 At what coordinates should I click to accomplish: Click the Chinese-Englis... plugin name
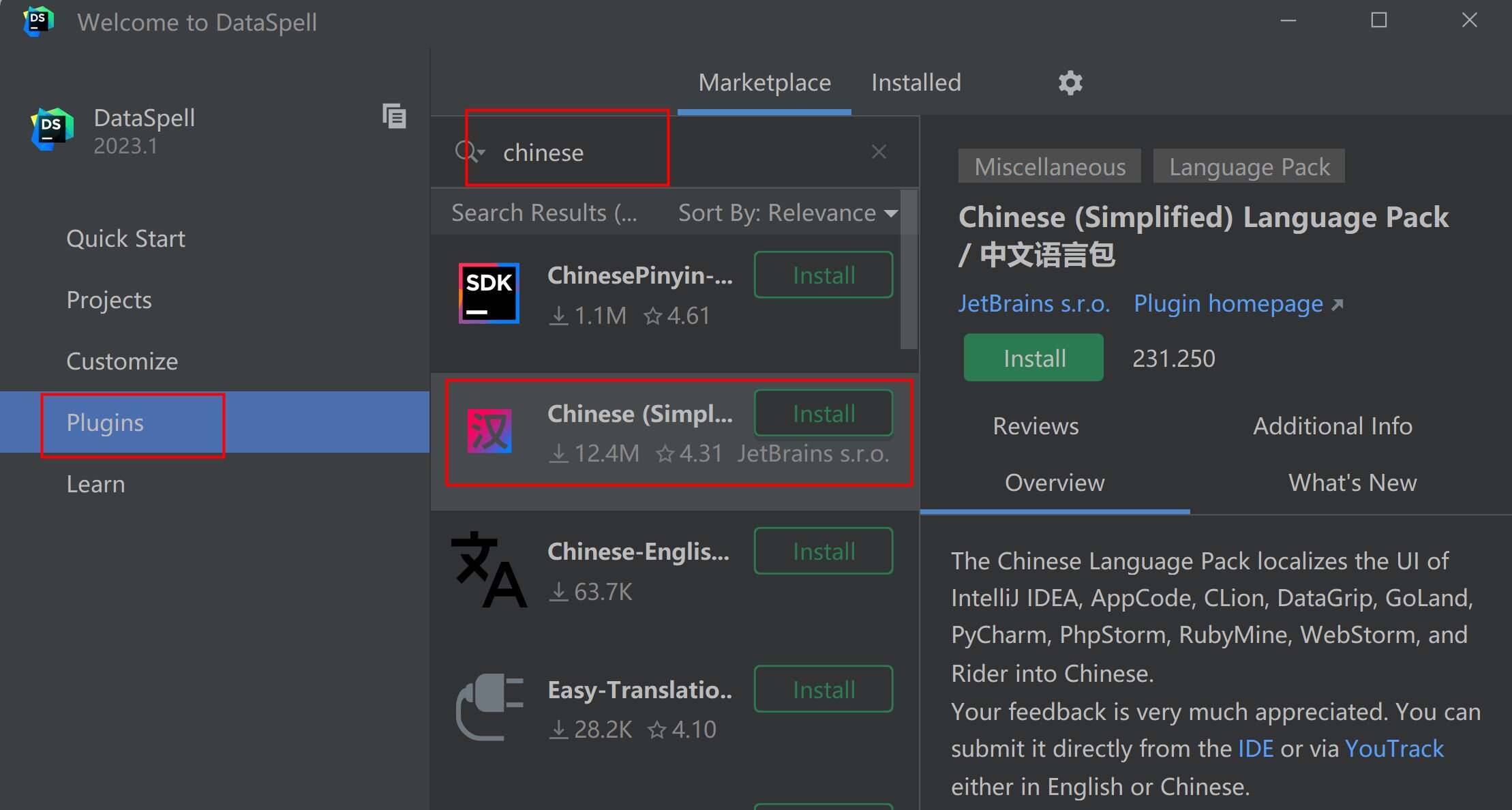[639, 552]
